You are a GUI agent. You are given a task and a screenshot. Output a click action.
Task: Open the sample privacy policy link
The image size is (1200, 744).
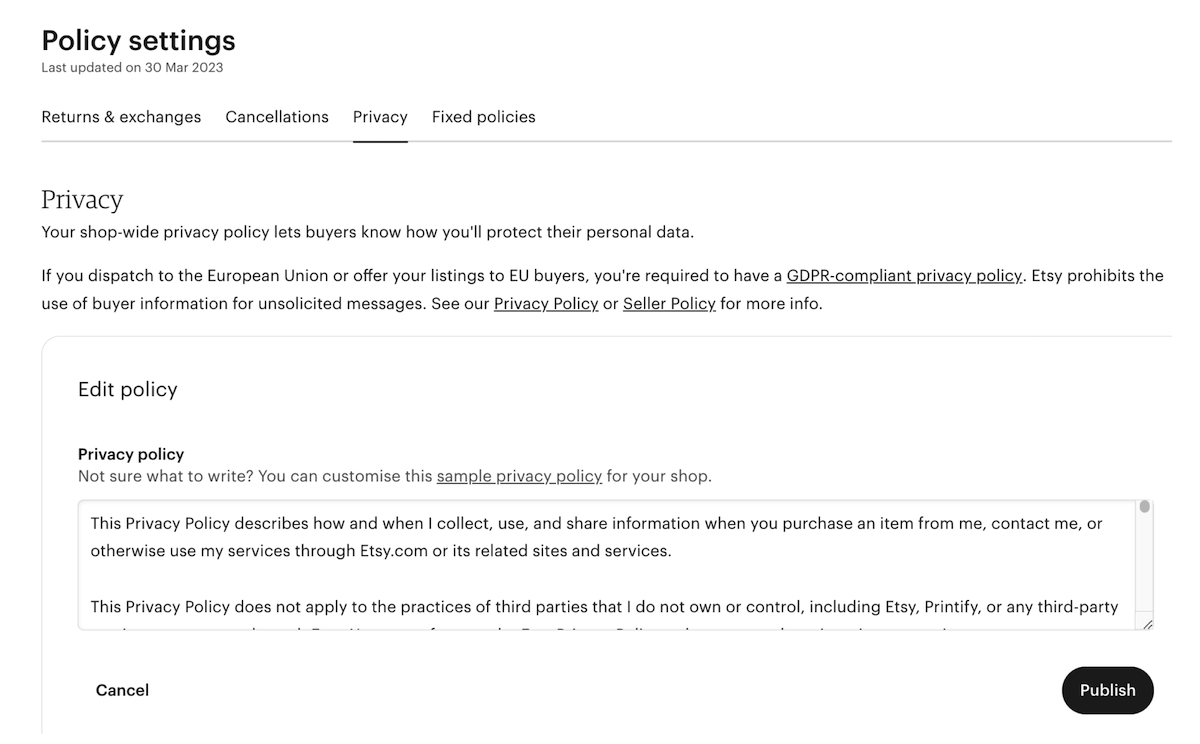point(519,476)
